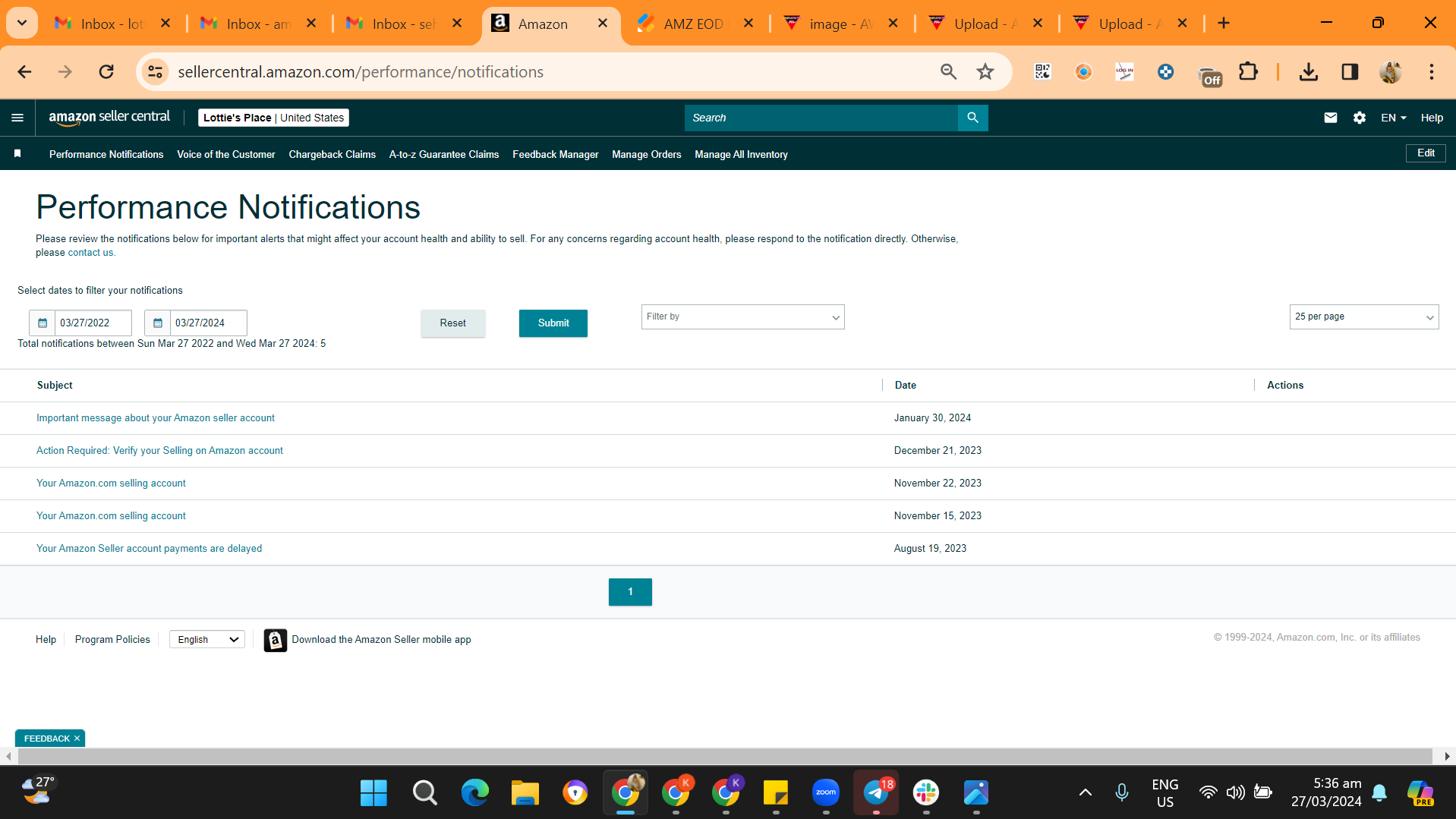Image resolution: width=1456 pixels, height=819 pixels.
Task: Click the QR code extension icon
Action: point(1042,72)
